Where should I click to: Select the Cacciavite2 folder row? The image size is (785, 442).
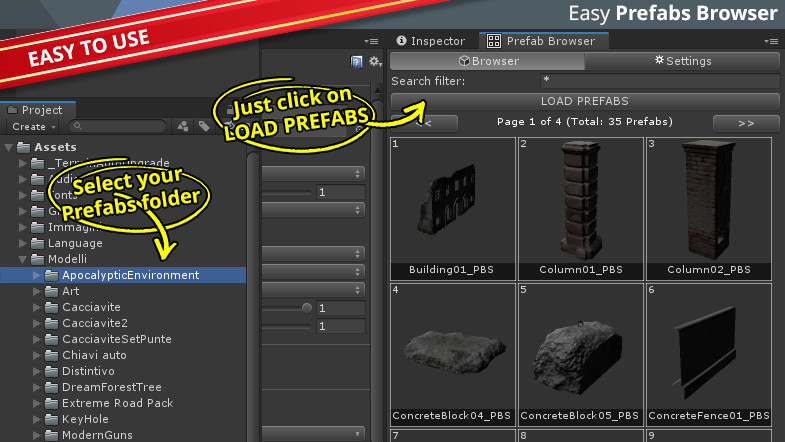coord(123,323)
